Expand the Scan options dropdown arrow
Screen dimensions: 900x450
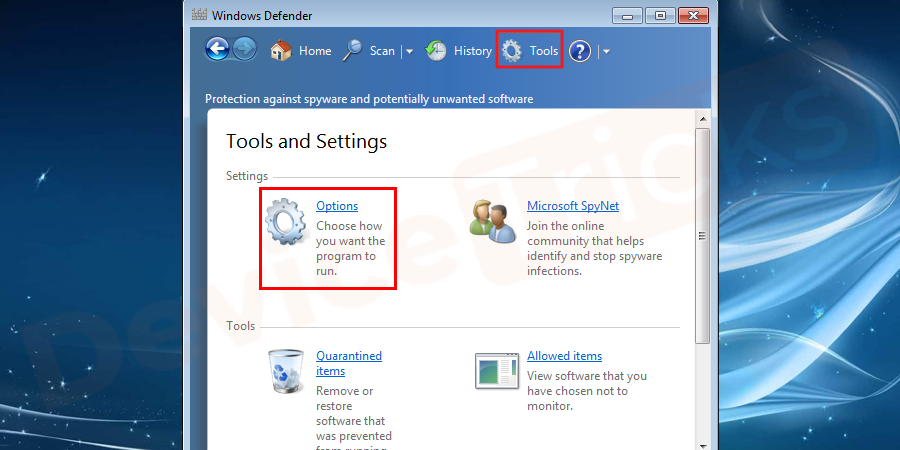click(x=409, y=52)
